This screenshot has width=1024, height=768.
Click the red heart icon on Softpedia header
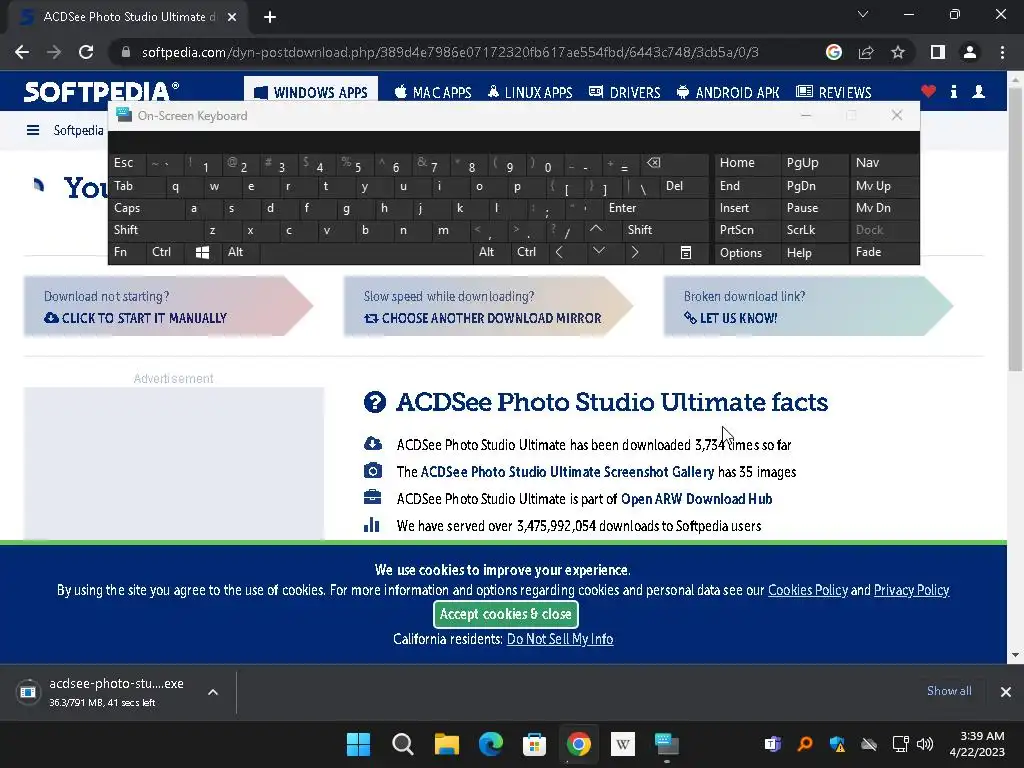[x=928, y=91]
